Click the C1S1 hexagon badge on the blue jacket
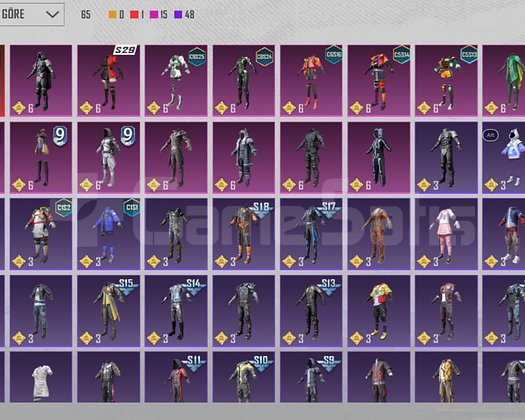525x420 pixels. [x=131, y=208]
